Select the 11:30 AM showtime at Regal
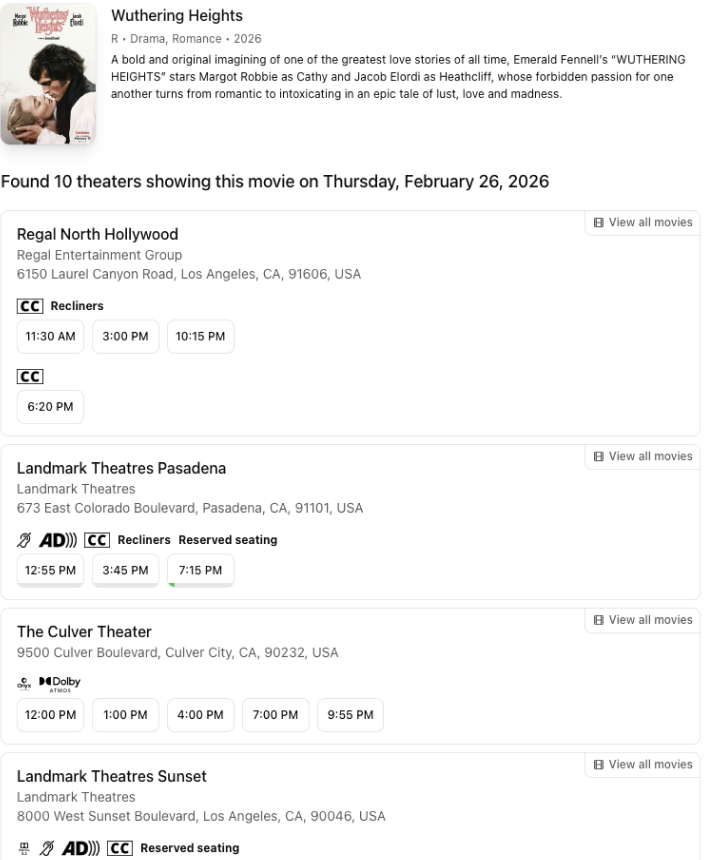This screenshot has height=860, width=706. [50, 337]
